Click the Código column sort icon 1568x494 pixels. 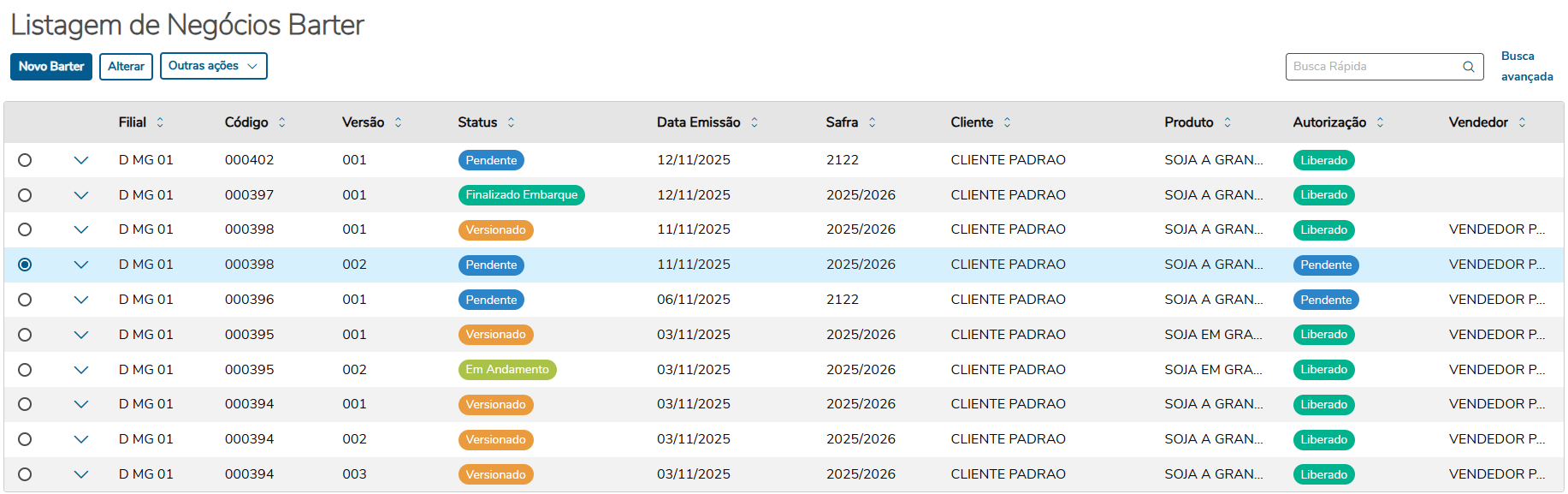[x=281, y=122]
